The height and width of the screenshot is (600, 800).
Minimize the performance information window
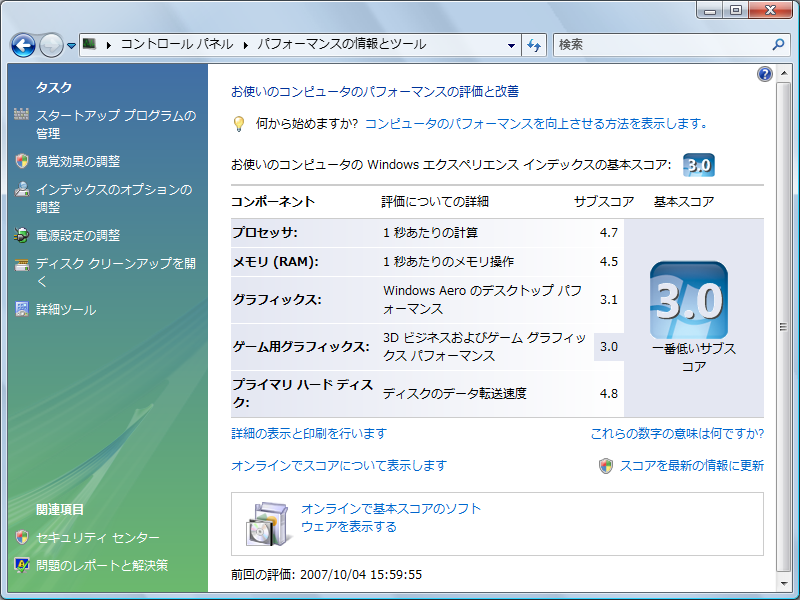tap(710, 10)
